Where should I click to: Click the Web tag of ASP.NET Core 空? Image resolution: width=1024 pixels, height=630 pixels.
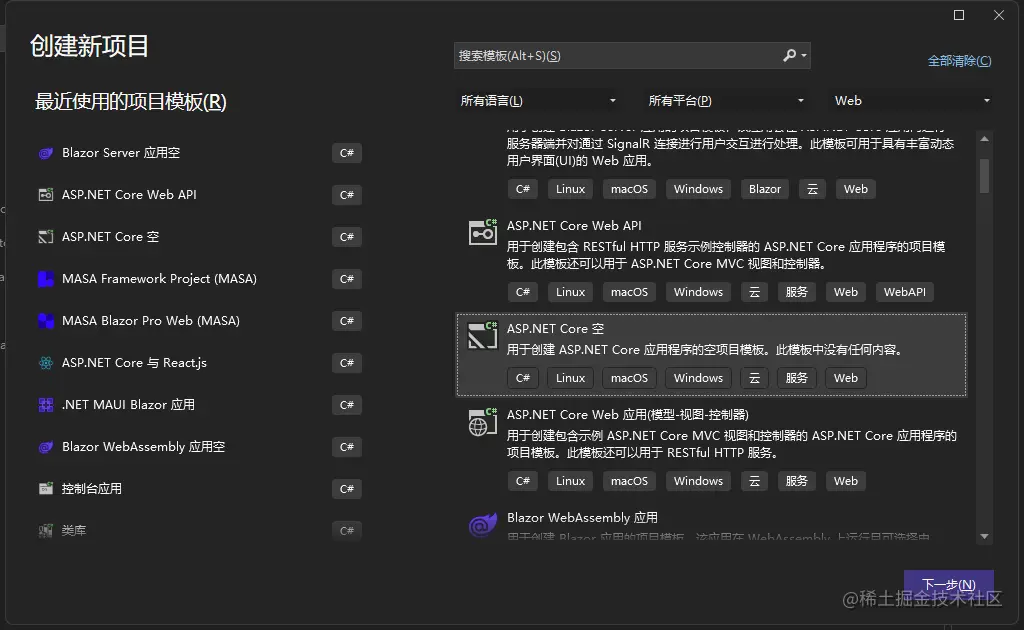(x=846, y=378)
